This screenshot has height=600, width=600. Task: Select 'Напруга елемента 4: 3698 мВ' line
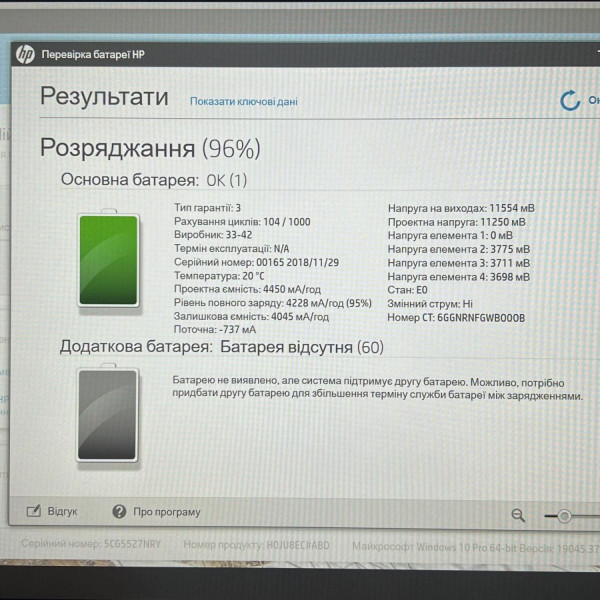pyautogui.click(x=459, y=277)
